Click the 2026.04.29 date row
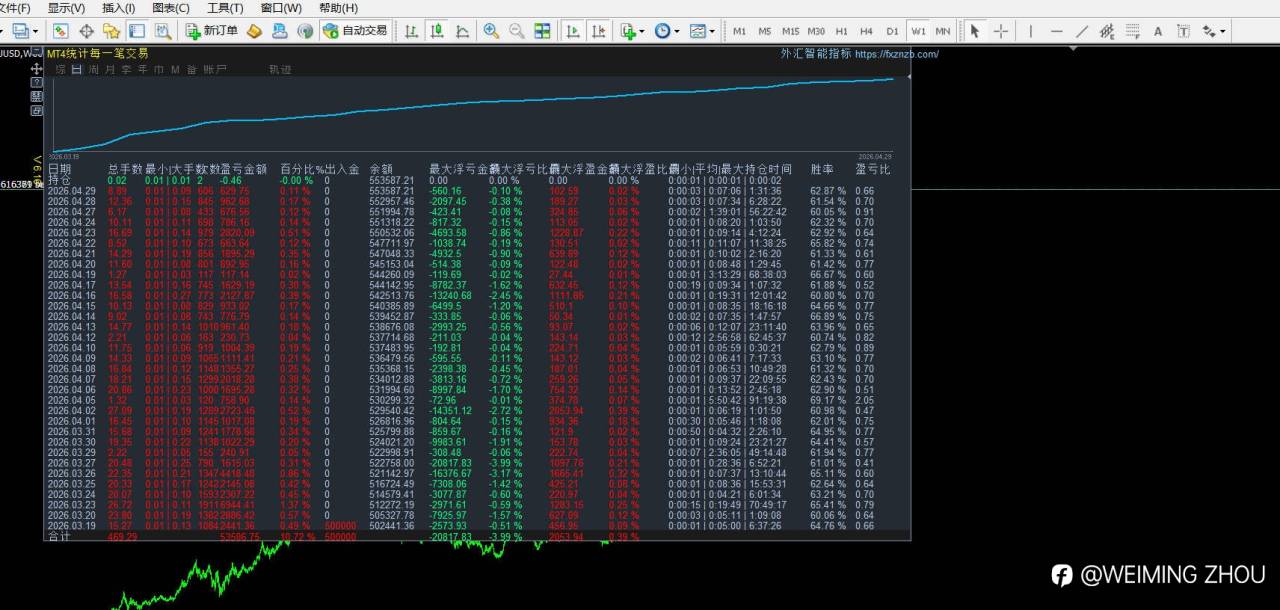This screenshot has width=1280, height=610. (479, 190)
